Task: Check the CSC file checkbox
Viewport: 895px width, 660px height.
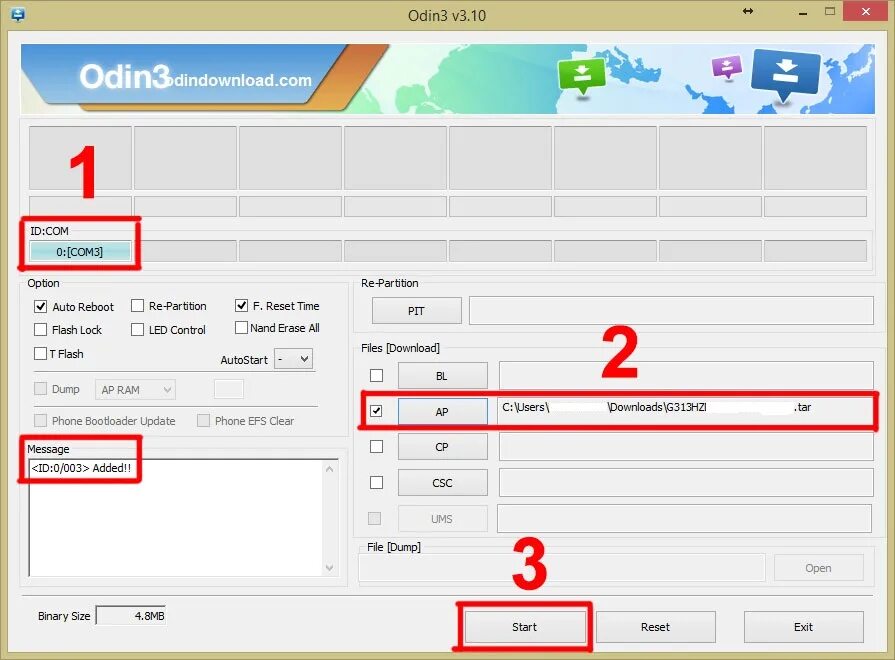Action: pyautogui.click(x=376, y=482)
